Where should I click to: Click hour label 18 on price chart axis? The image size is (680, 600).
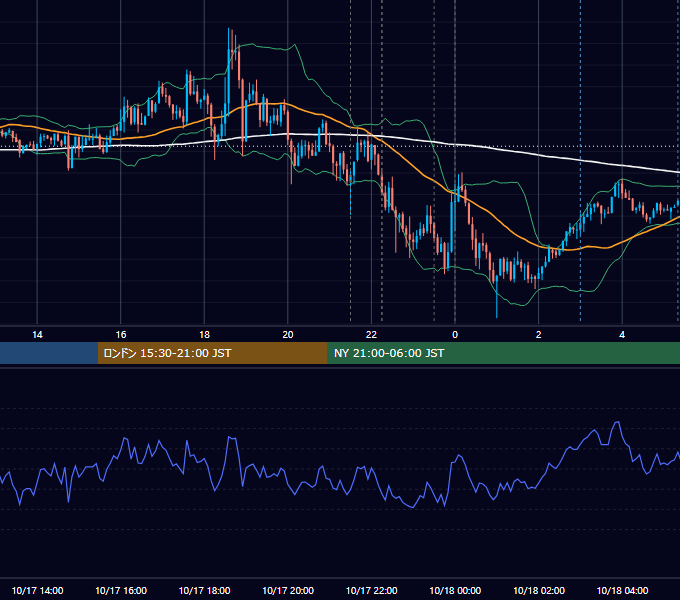pyautogui.click(x=204, y=335)
